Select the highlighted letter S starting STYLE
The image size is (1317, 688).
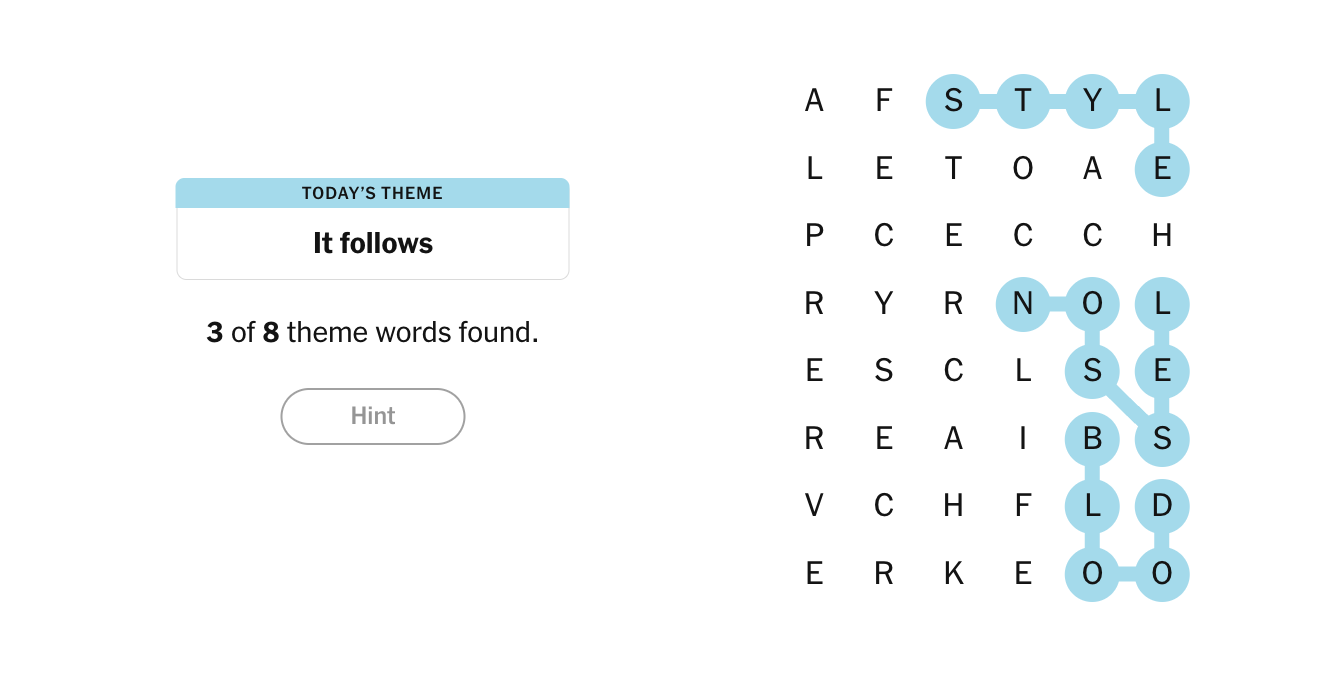click(952, 100)
